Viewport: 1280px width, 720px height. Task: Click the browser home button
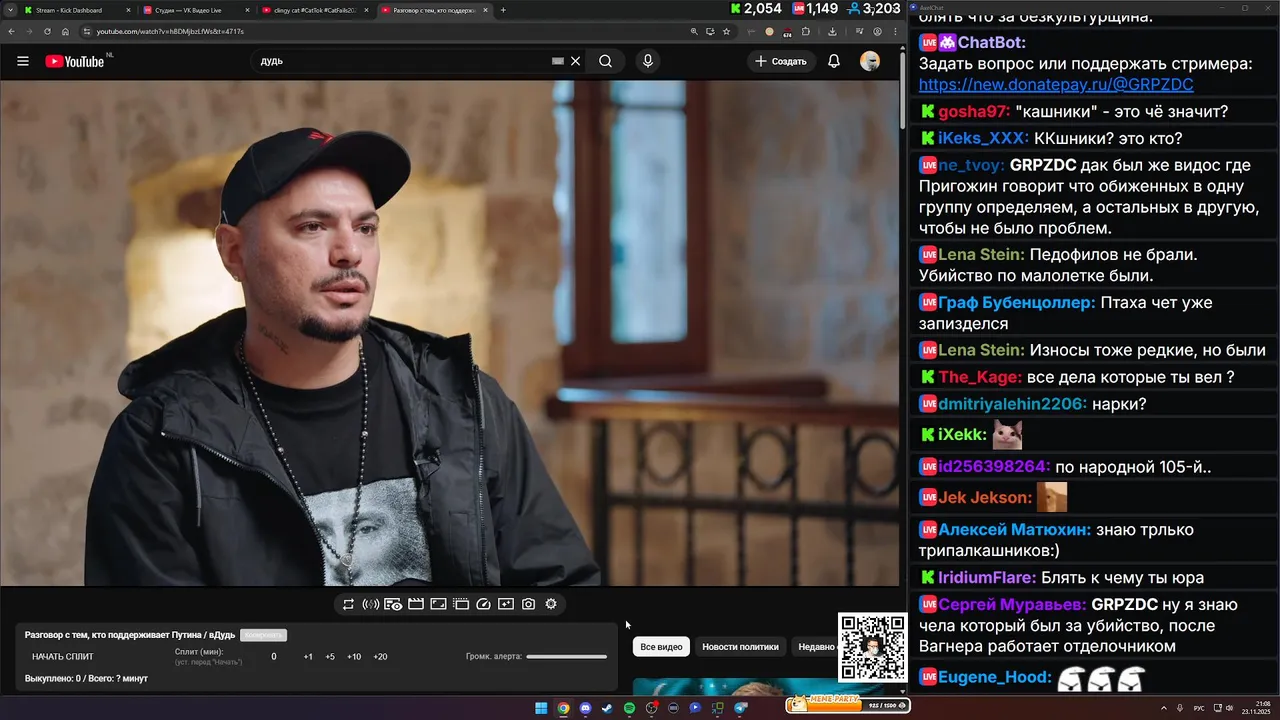65,31
